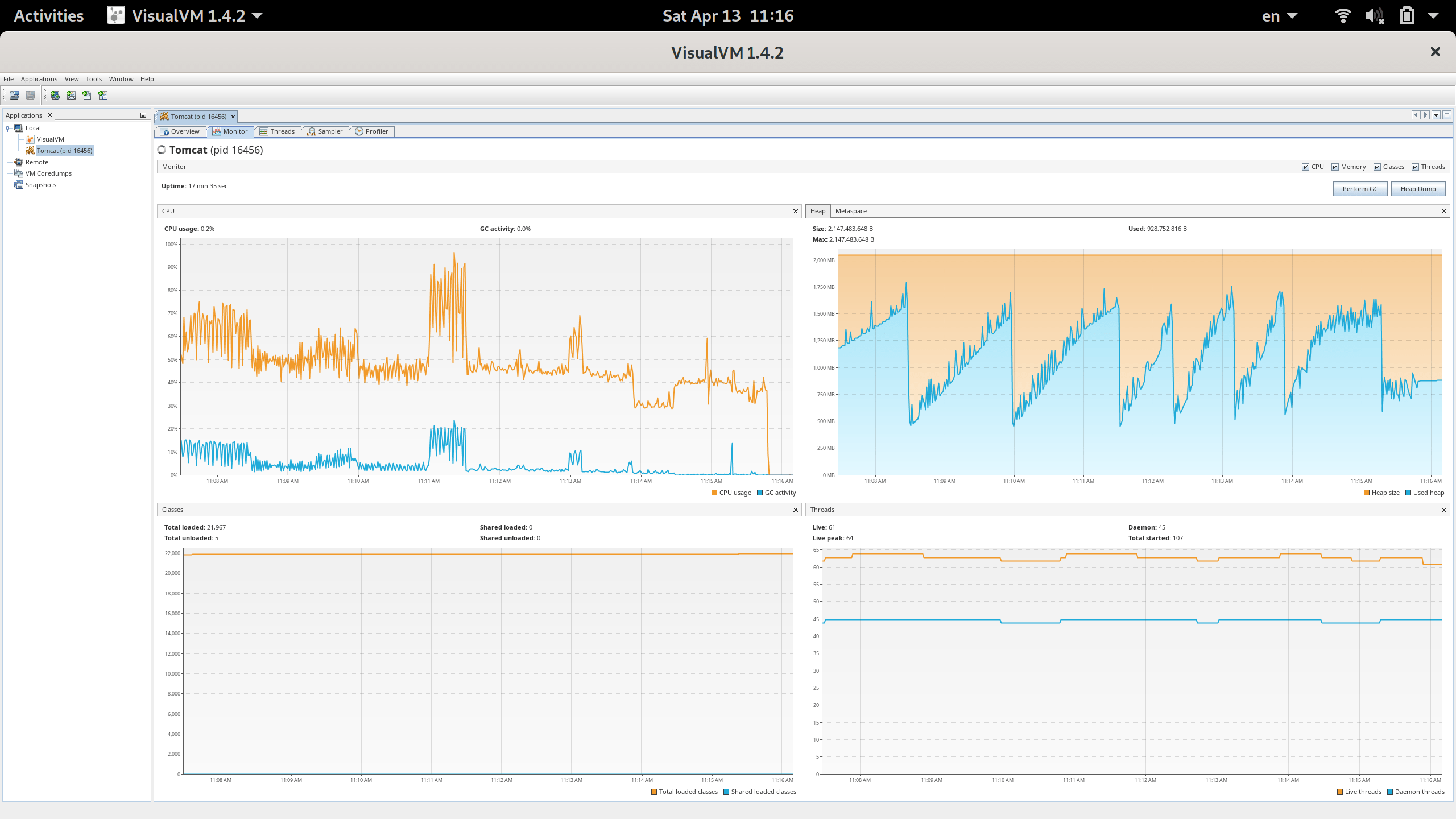Click the GC activity blue legend swatch
The width and height of the screenshot is (1456, 819).
[760, 493]
